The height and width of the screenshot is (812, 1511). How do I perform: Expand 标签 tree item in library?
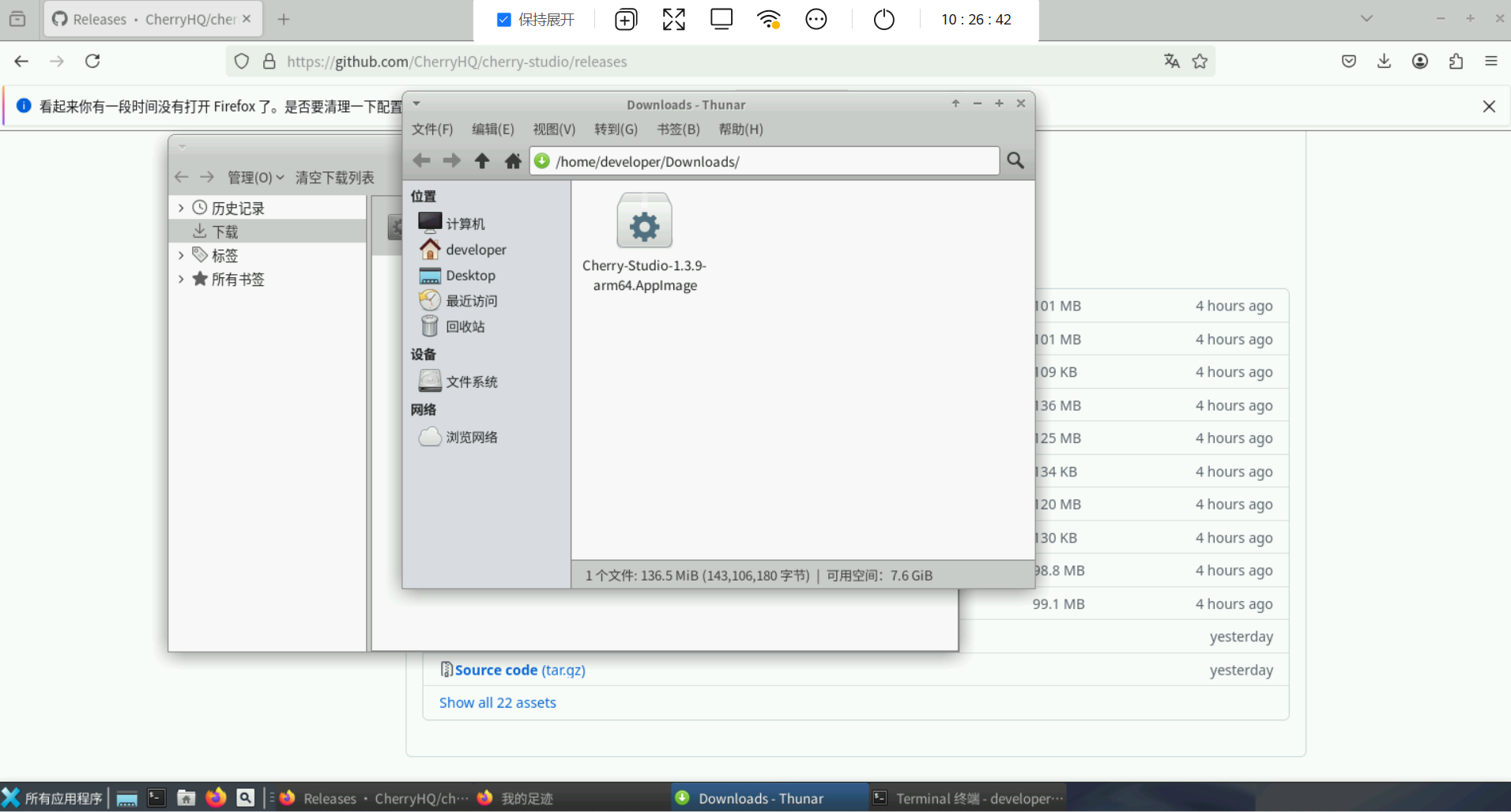181,255
